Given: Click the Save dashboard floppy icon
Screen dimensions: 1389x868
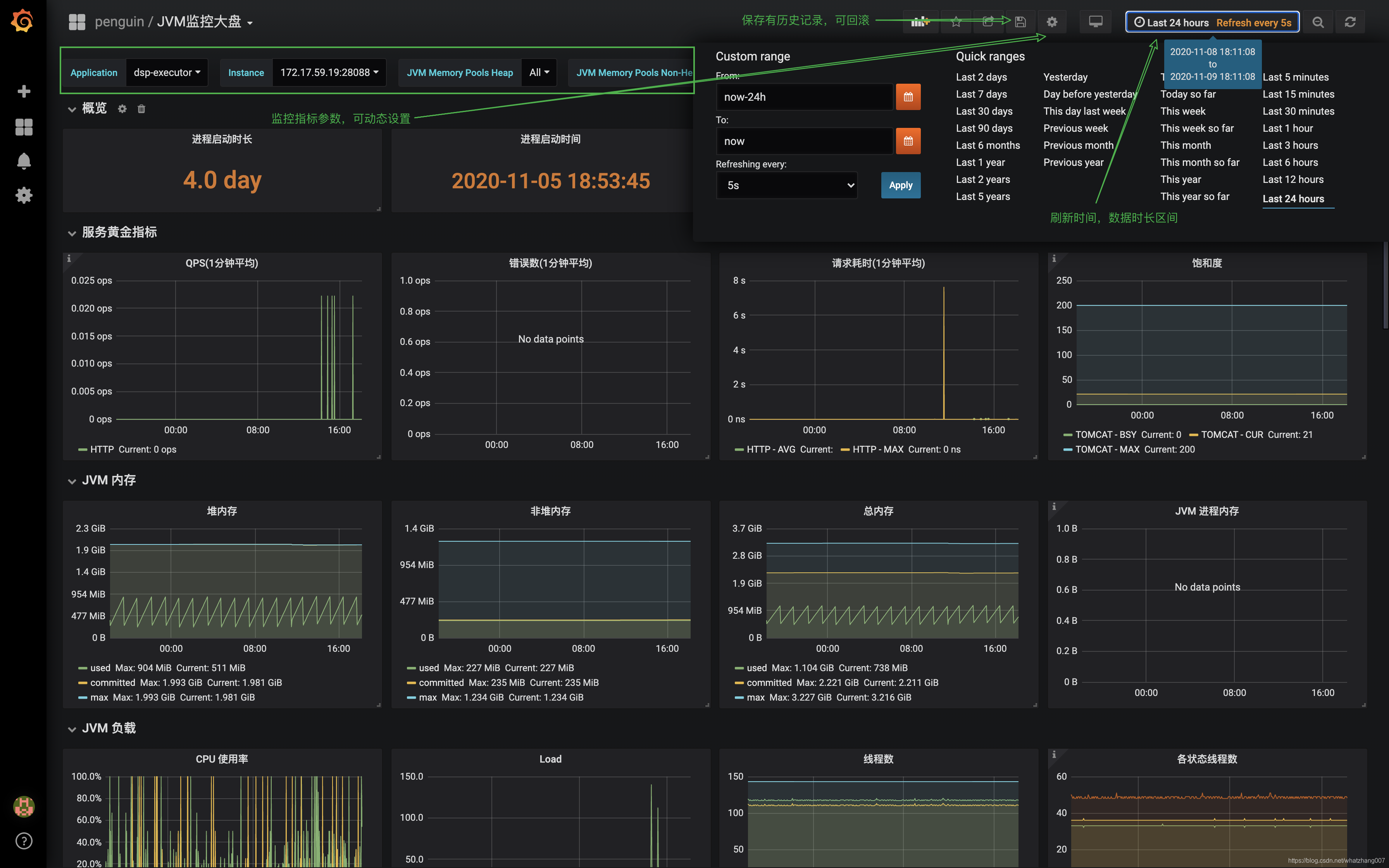Looking at the screenshot, I should pyautogui.click(x=1020, y=22).
